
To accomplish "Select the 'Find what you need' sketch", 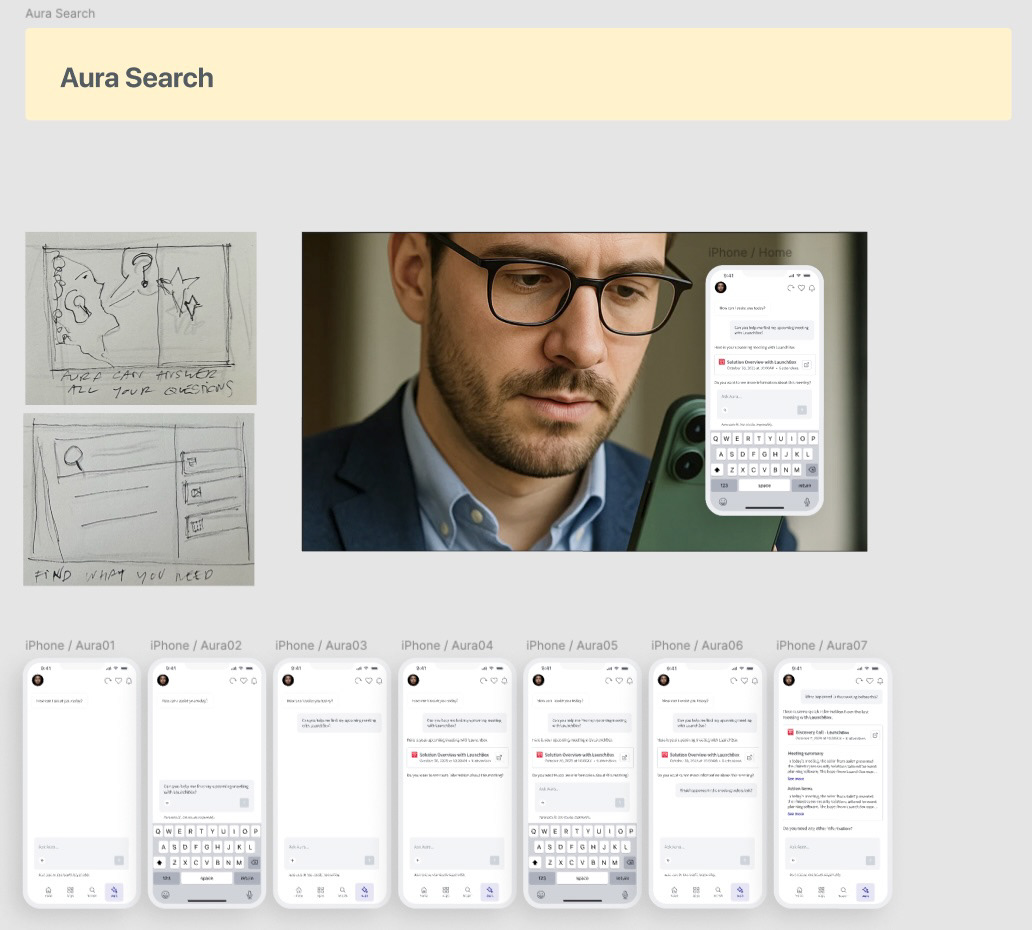I will coord(139,500).
